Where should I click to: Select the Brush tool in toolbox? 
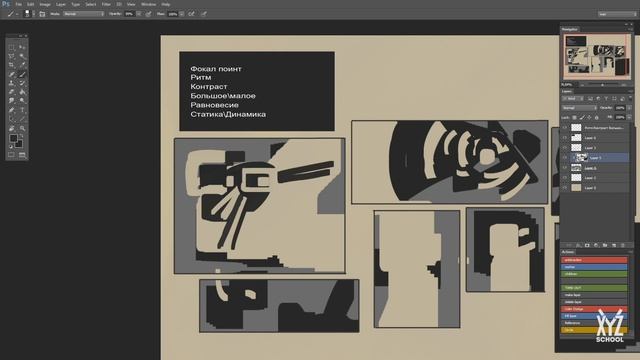click(22, 74)
